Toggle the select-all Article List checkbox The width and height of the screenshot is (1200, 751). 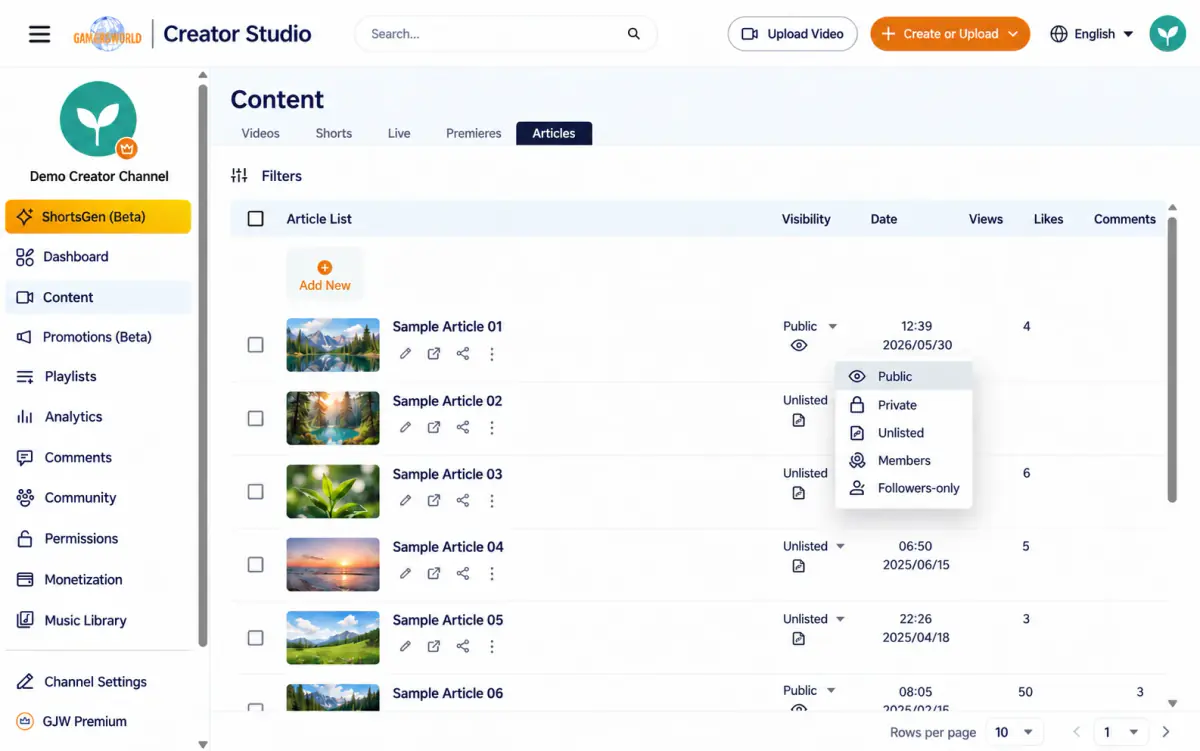click(256, 219)
